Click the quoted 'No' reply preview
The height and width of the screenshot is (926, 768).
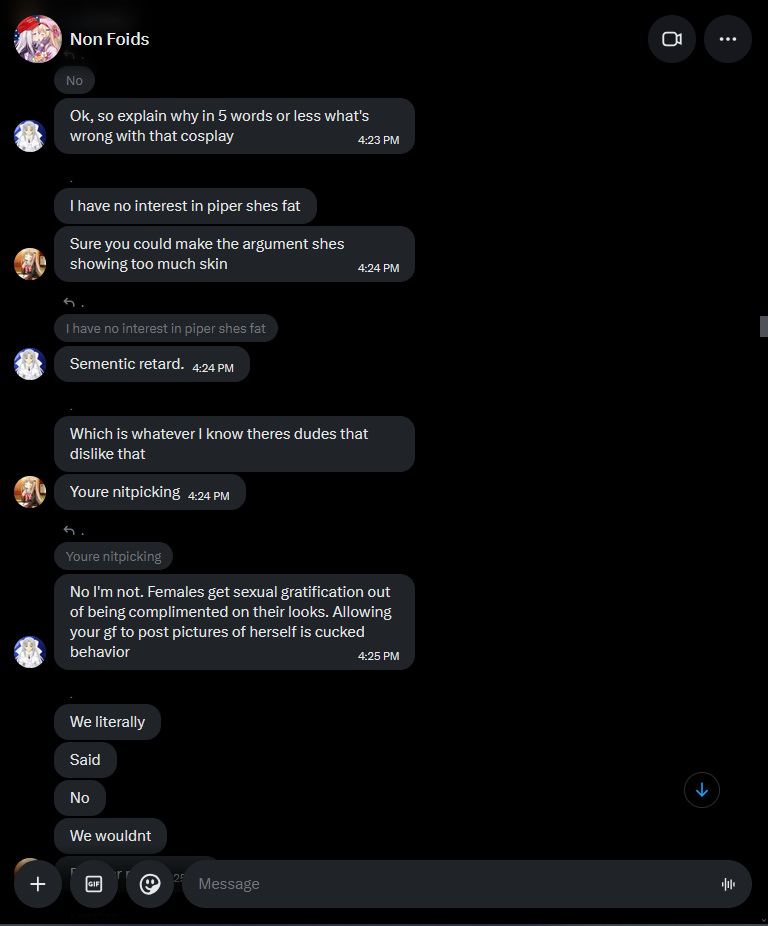(74, 80)
